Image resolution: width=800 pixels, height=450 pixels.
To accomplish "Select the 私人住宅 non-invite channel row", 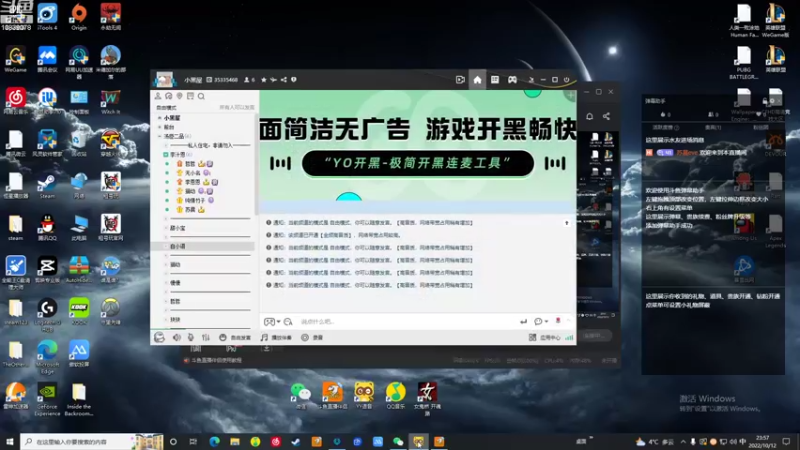I will pyautogui.click(x=209, y=145).
